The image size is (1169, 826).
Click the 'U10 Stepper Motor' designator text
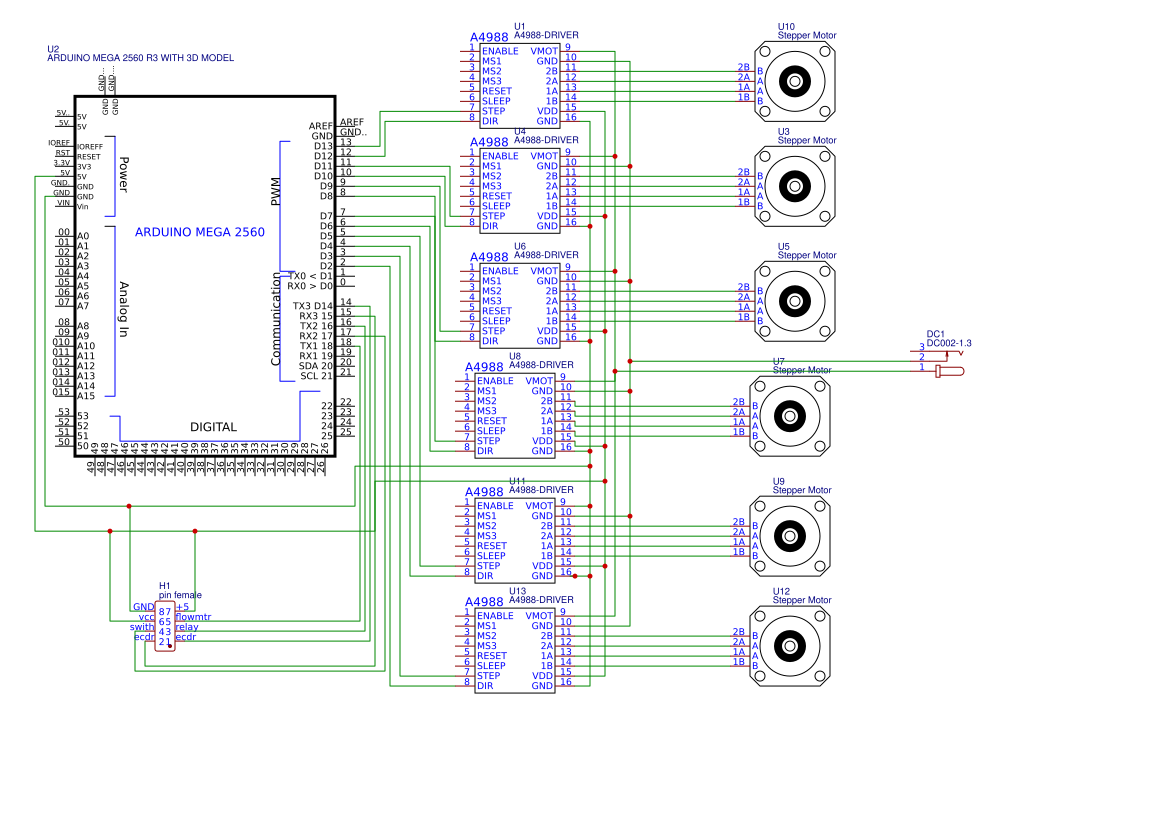pos(807,31)
